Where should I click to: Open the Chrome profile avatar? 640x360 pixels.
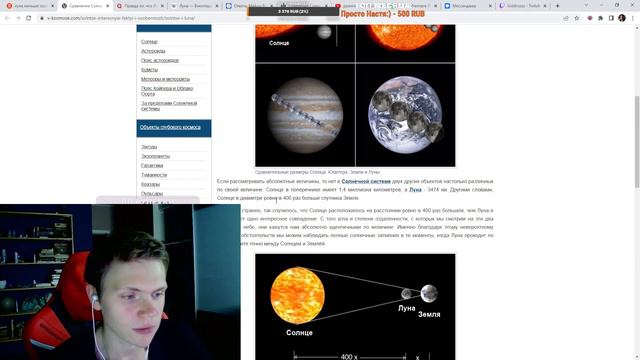point(622,18)
